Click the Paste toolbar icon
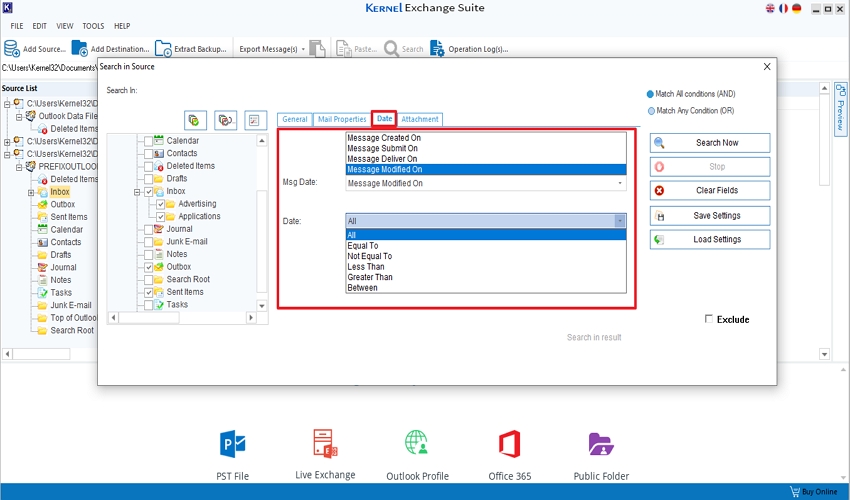850x500 pixels. [x=344, y=48]
